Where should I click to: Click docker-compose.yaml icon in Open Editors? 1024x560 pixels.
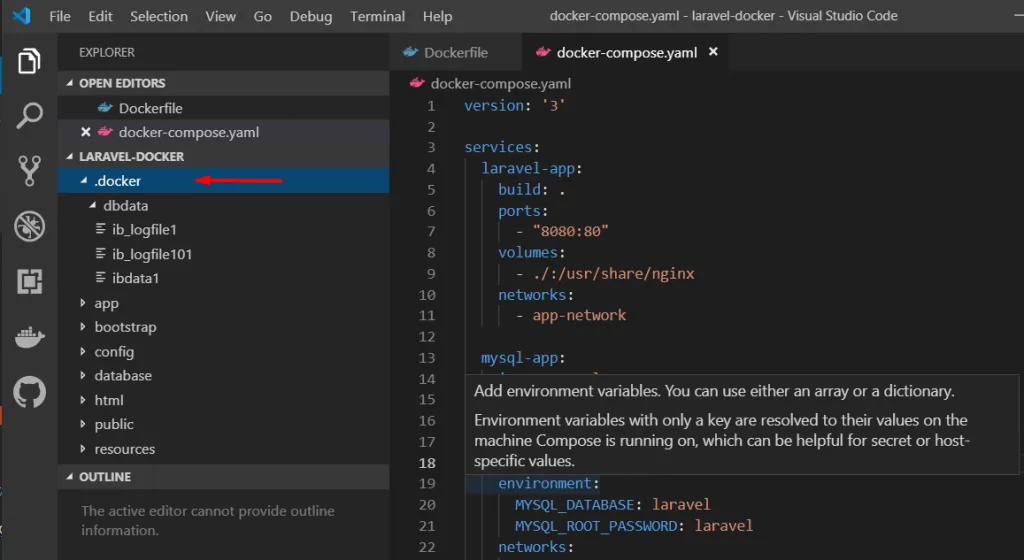(x=104, y=132)
